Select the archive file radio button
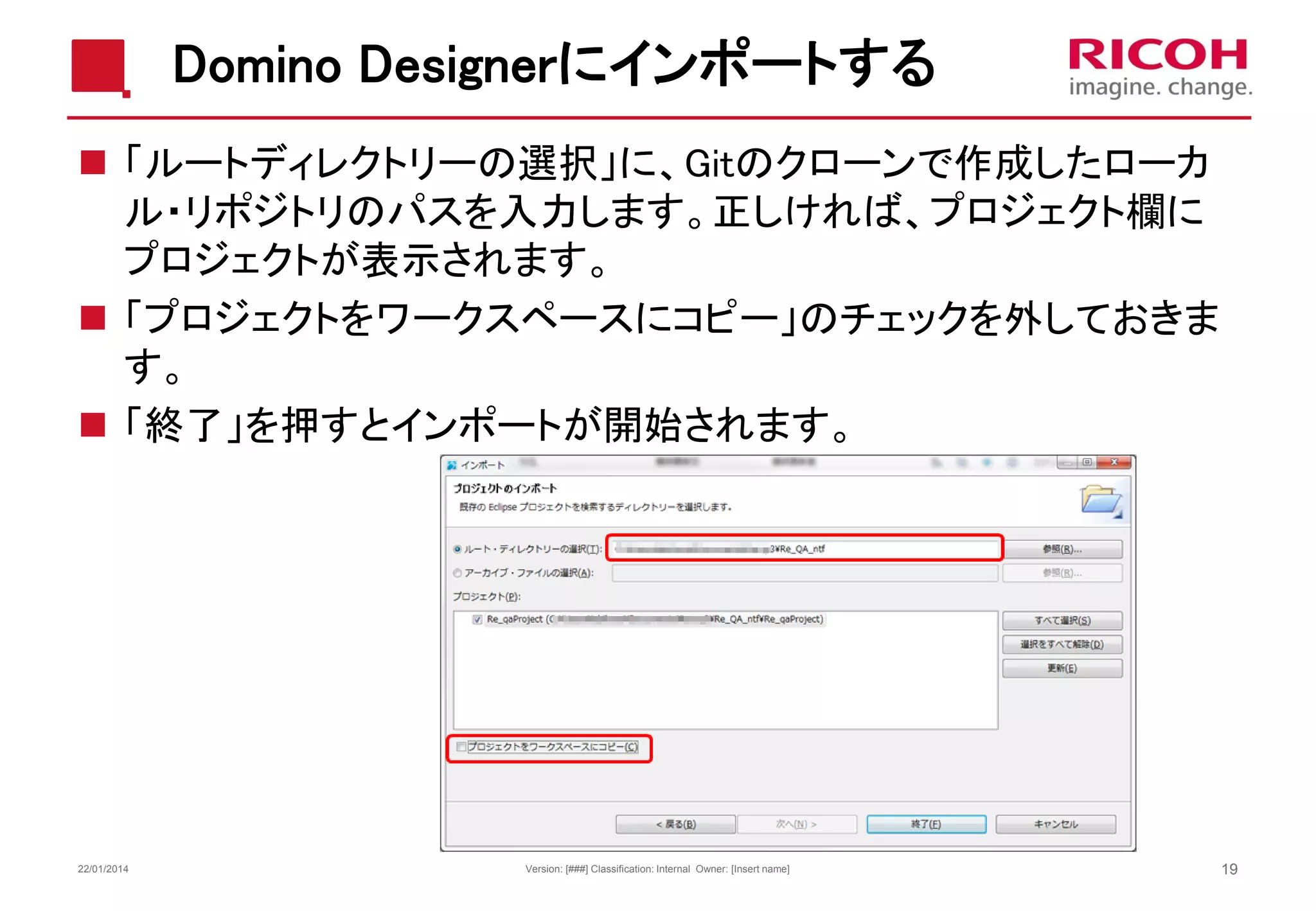This screenshot has height=911, width=1316. click(x=458, y=573)
